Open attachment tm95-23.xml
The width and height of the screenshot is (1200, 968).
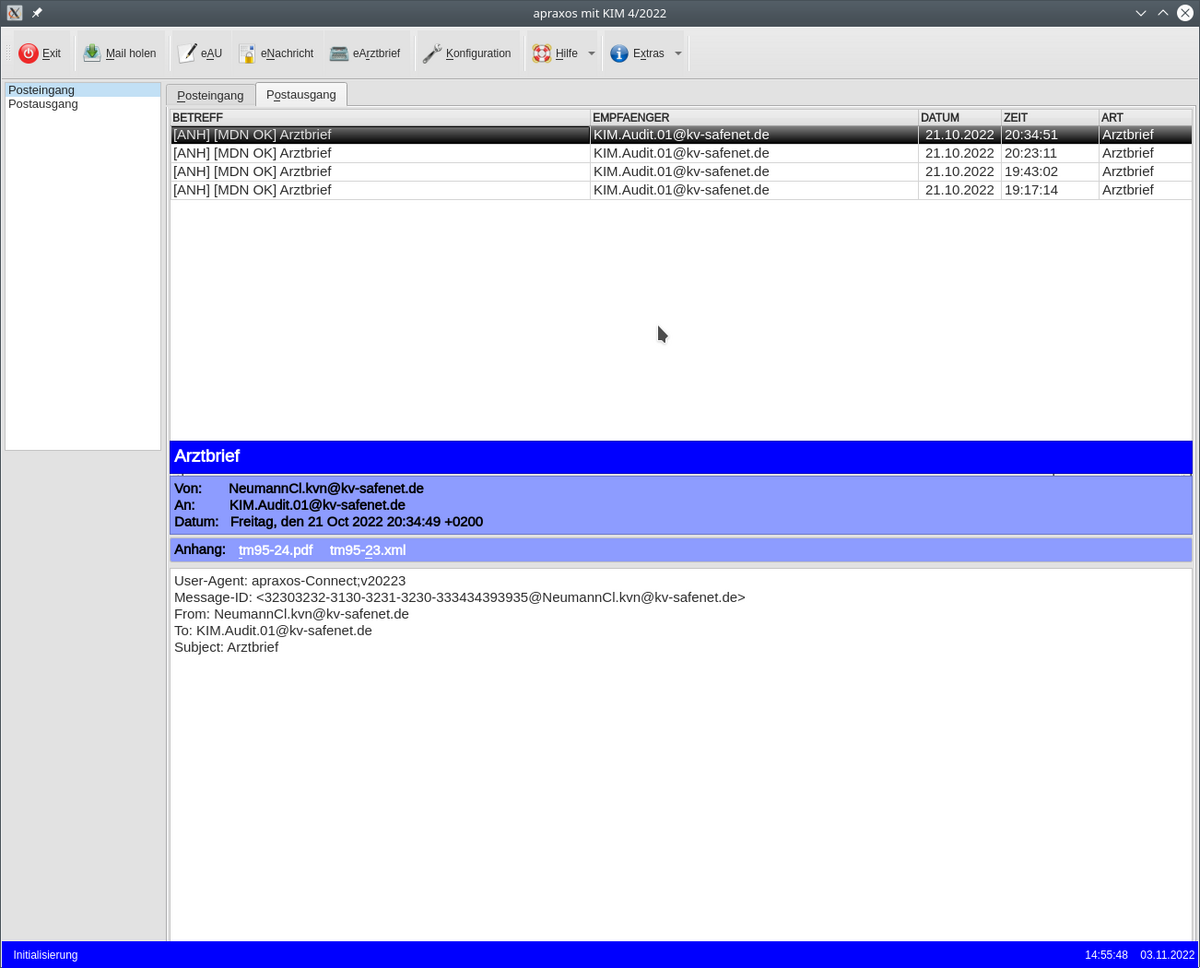[x=368, y=550]
